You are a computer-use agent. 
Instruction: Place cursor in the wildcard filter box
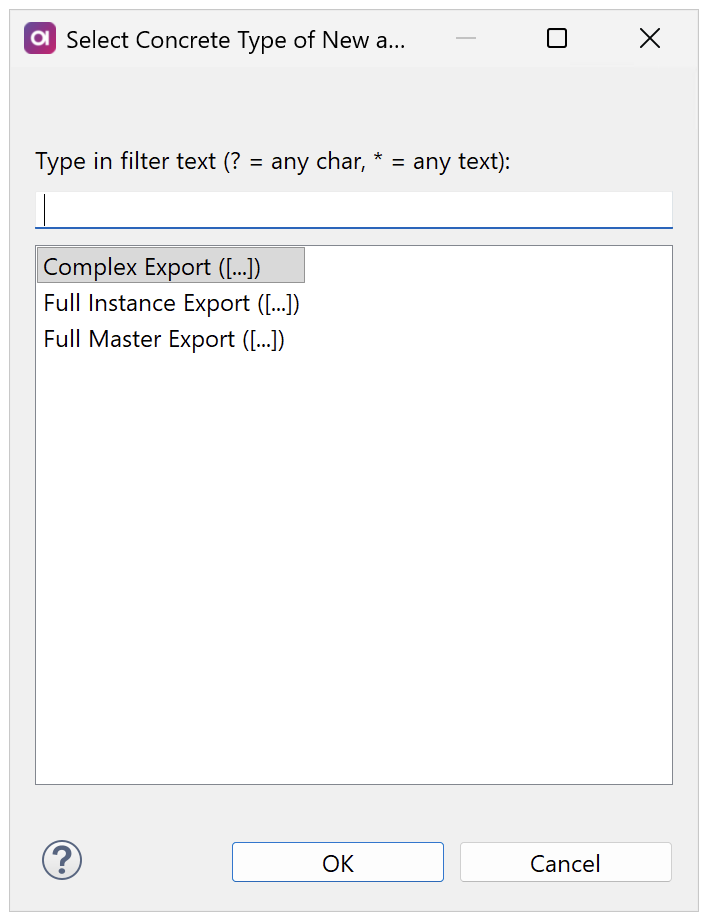353,210
